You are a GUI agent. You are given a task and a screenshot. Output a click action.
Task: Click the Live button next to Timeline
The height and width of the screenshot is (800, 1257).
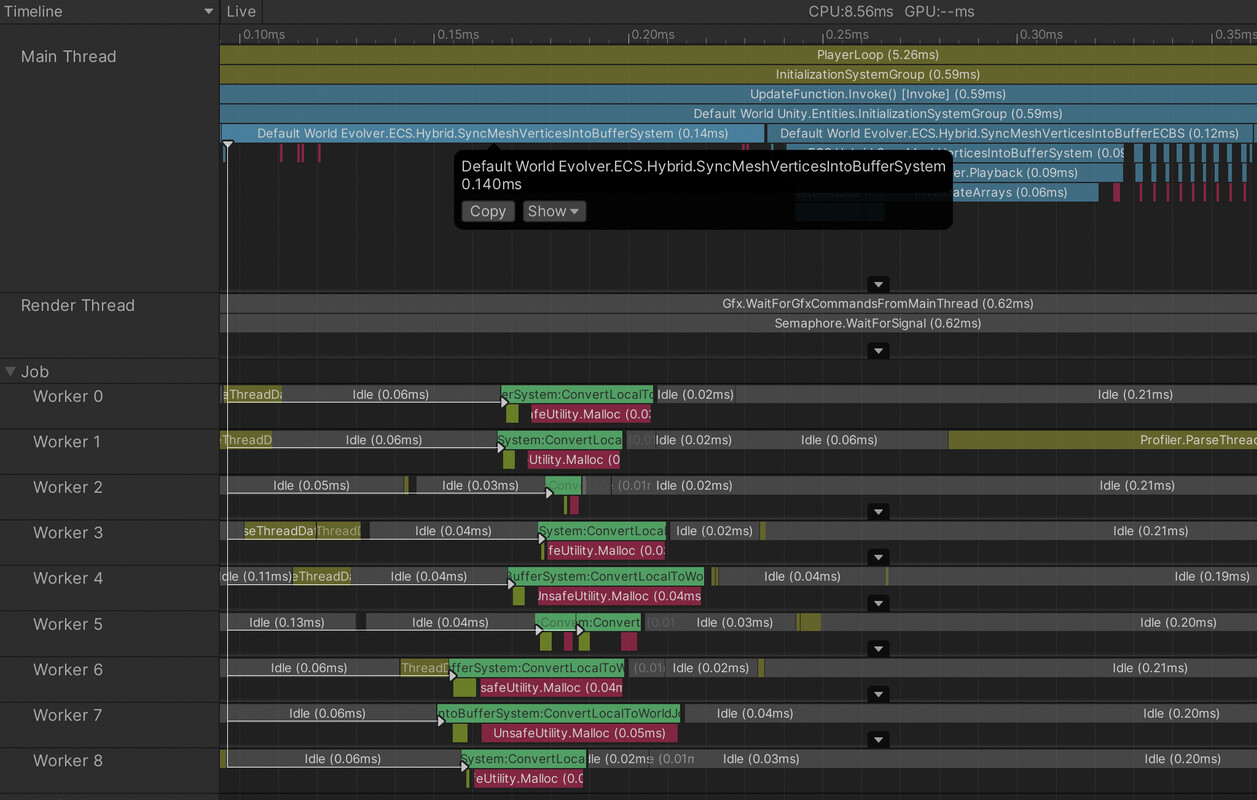pos(241,12)
